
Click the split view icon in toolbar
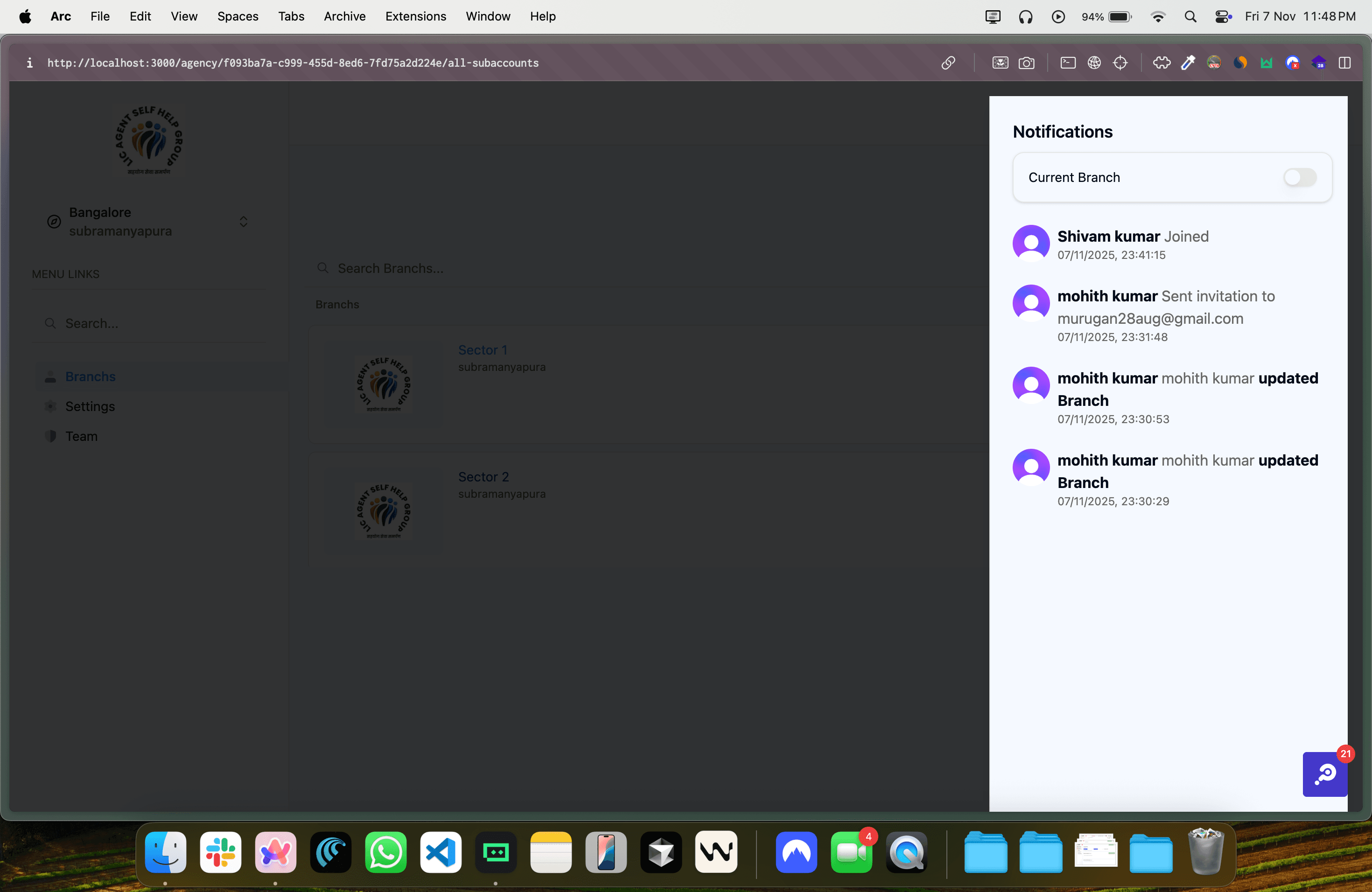coord(1344,63)
